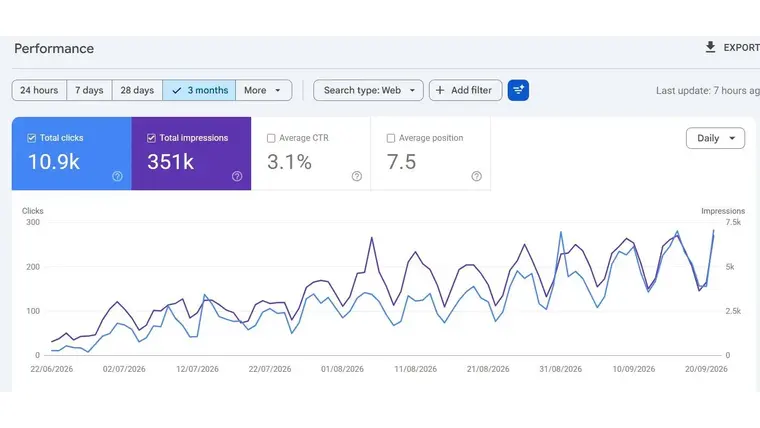Open help icon on Average position card
Viewport: 760px width, 428px height.
(x=476, y=176)
